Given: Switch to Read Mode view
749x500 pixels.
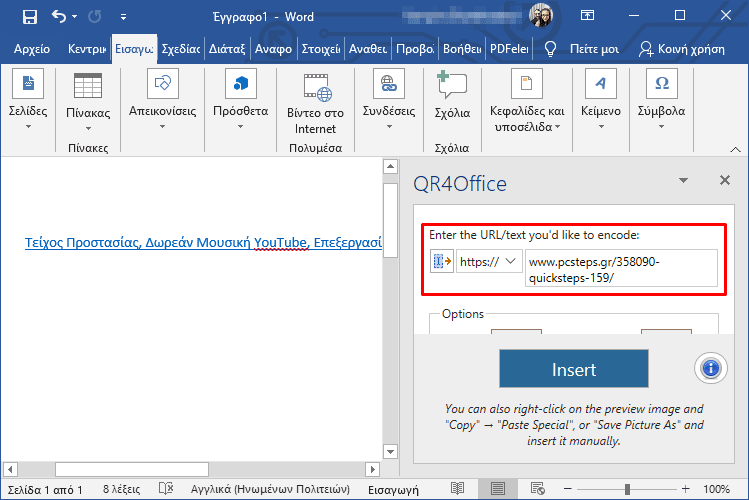Looking at the screenshot, I should pyautogui.click(x=457, y=489).
